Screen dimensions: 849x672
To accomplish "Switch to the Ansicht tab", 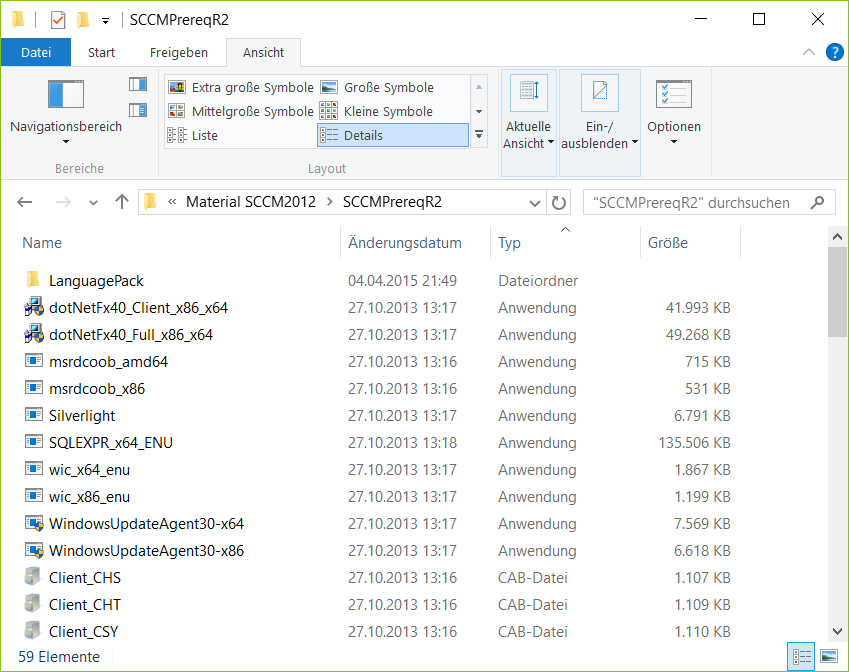I will [x=263, y=53].
